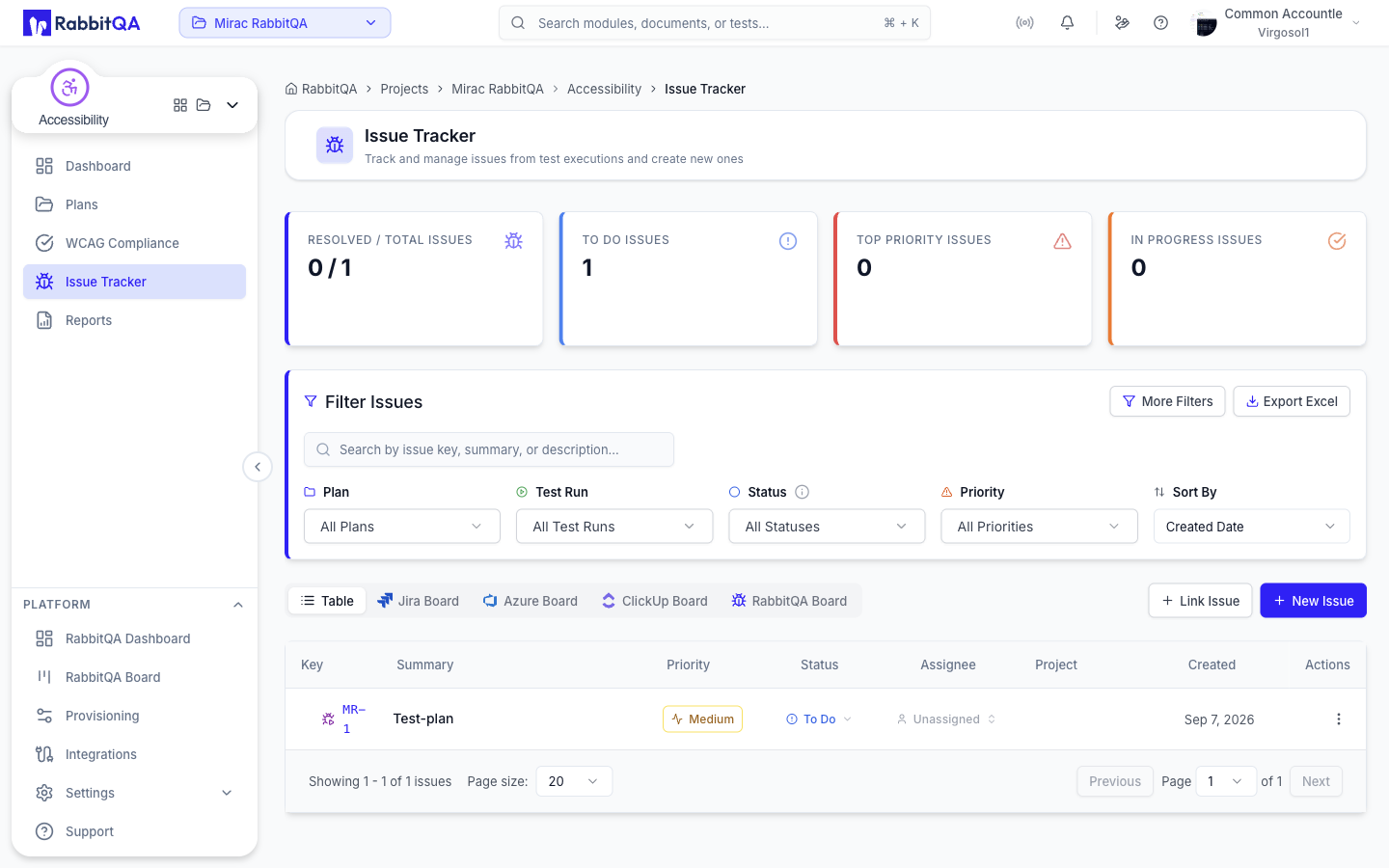Image resolution: width=1389 pixels, height=868 pixels.
Task: Open WCAG Compliance in sidebar
Action: point(134,243)
